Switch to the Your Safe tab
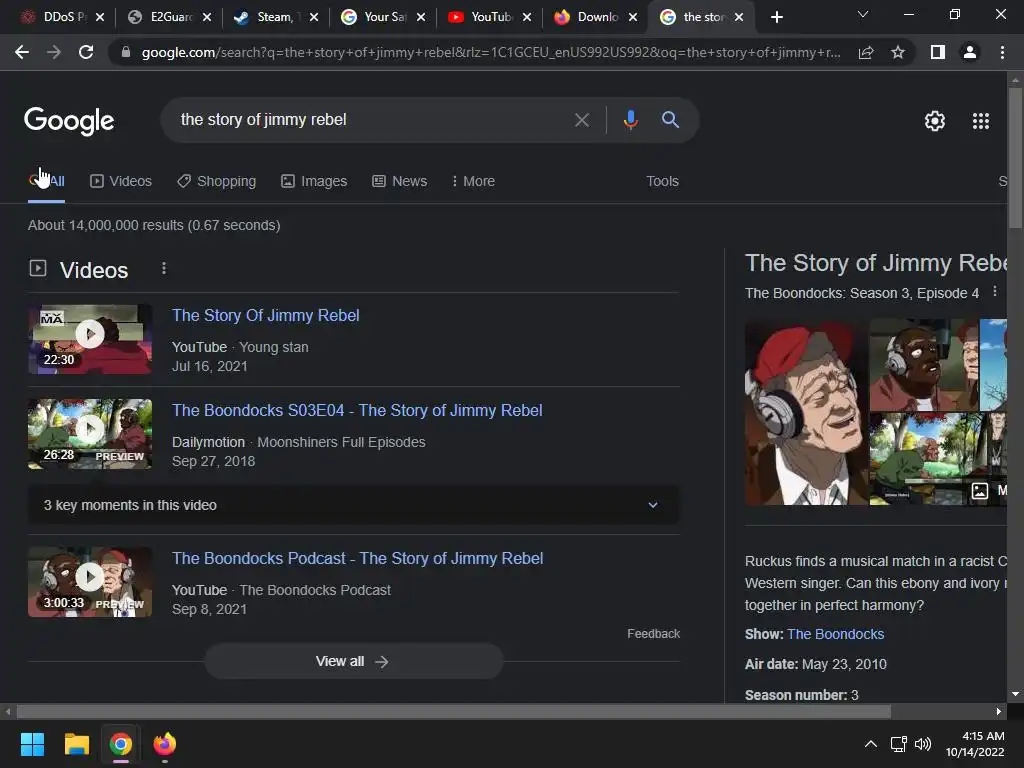 click(377, 17)
